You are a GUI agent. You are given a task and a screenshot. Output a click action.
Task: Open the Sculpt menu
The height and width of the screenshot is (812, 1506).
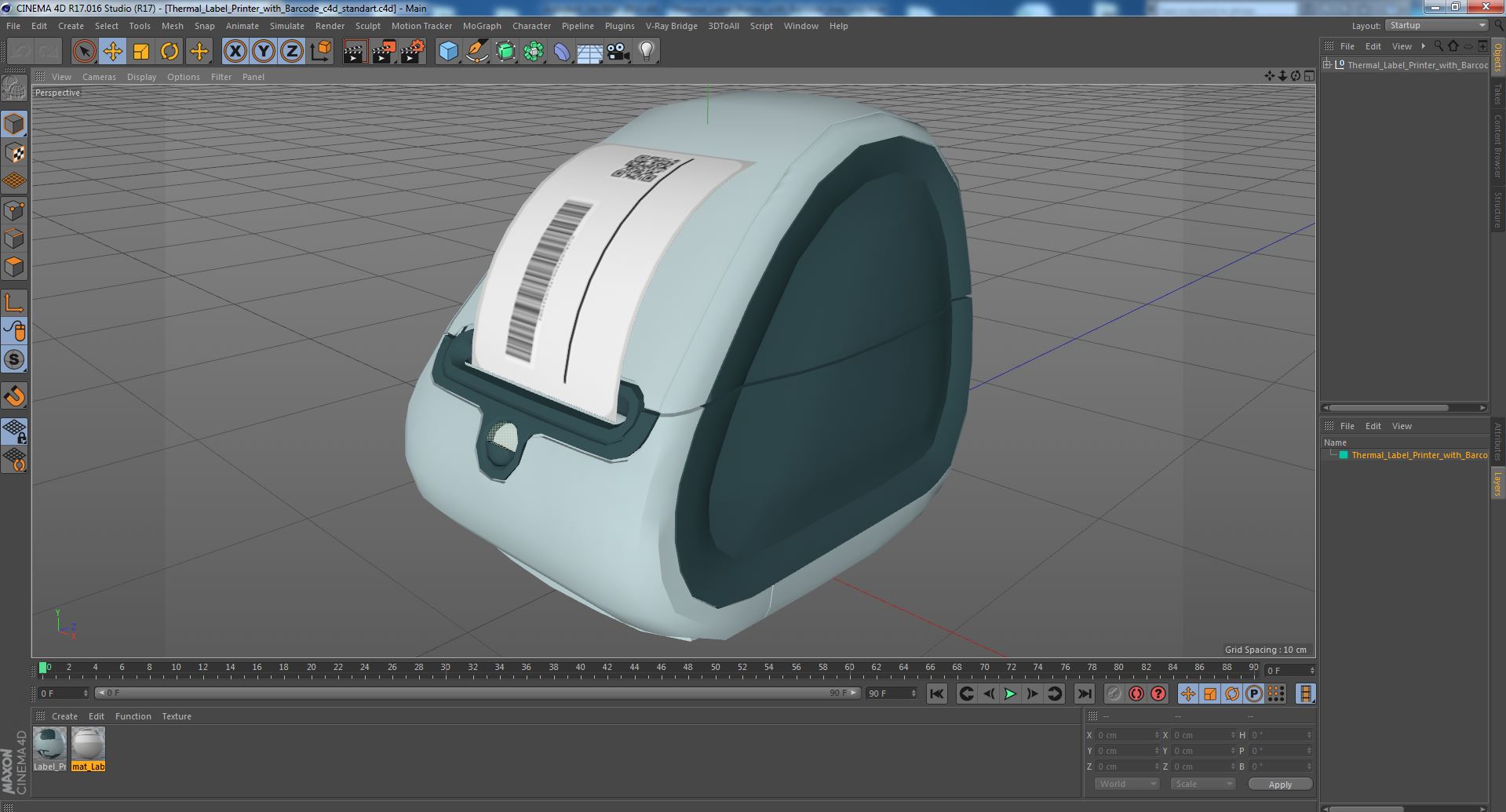point(367,26)
